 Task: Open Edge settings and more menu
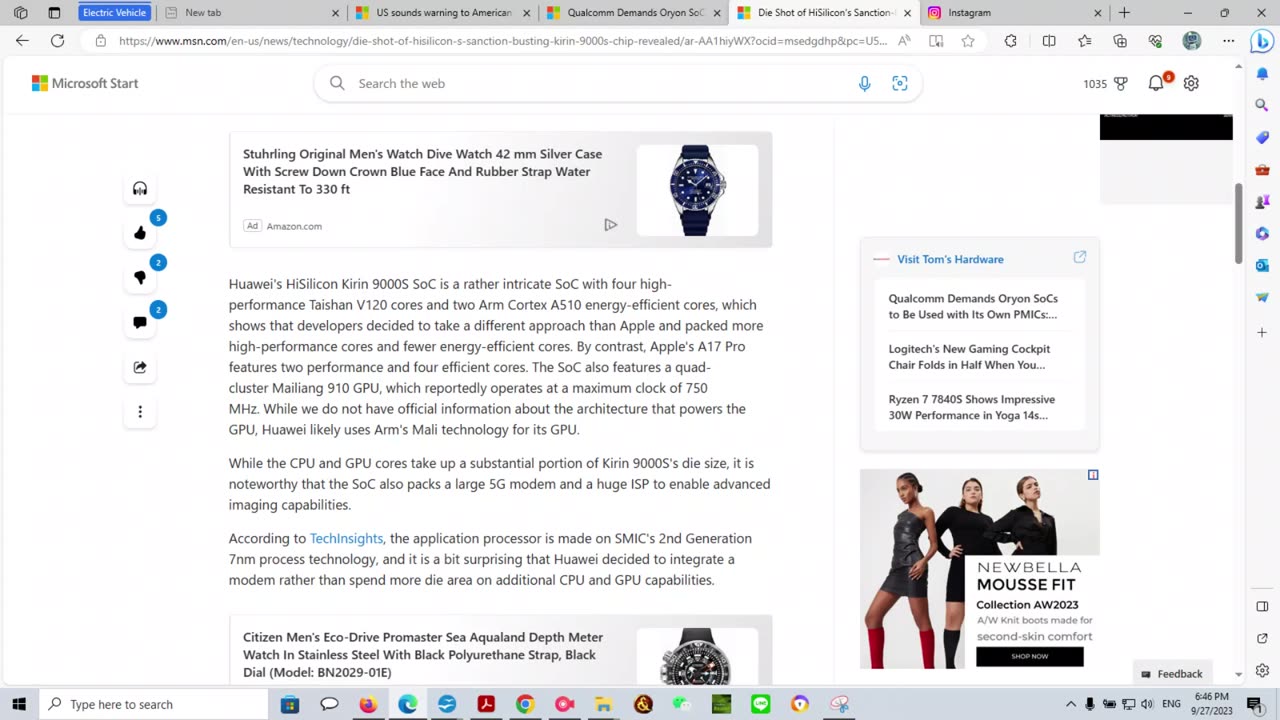1228,41
